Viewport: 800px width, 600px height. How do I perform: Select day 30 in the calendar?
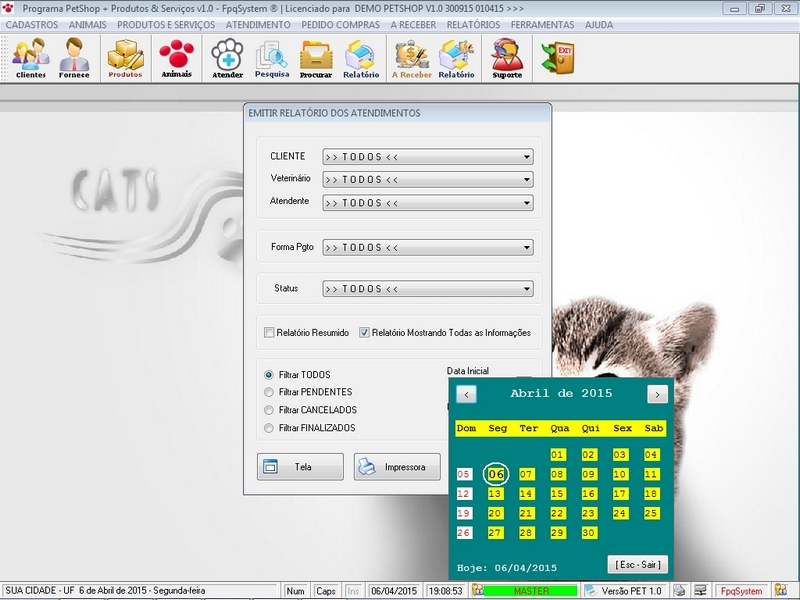pos(588,533)
